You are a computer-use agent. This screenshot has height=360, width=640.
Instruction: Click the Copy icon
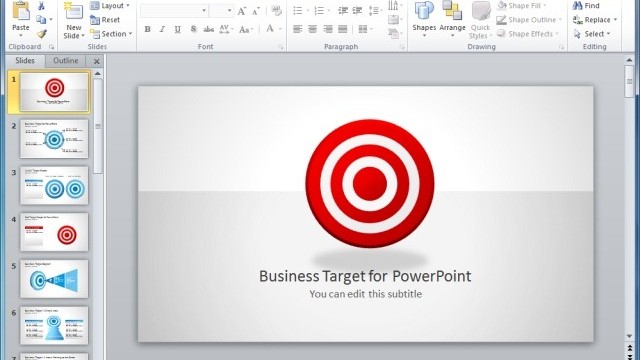(41, 20)
